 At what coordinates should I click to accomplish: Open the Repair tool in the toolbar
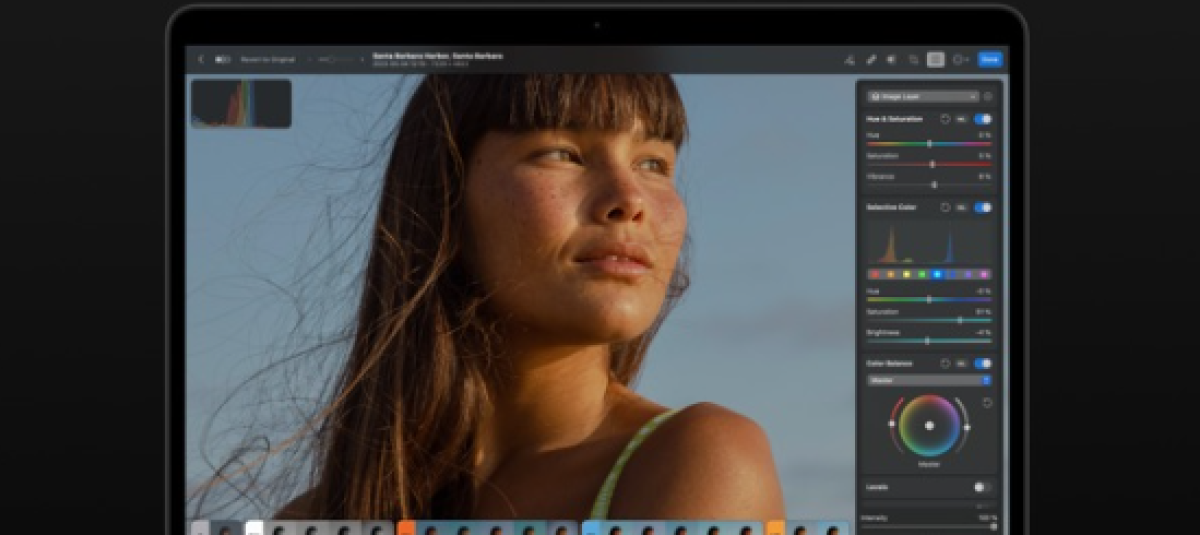pos(870,59)
